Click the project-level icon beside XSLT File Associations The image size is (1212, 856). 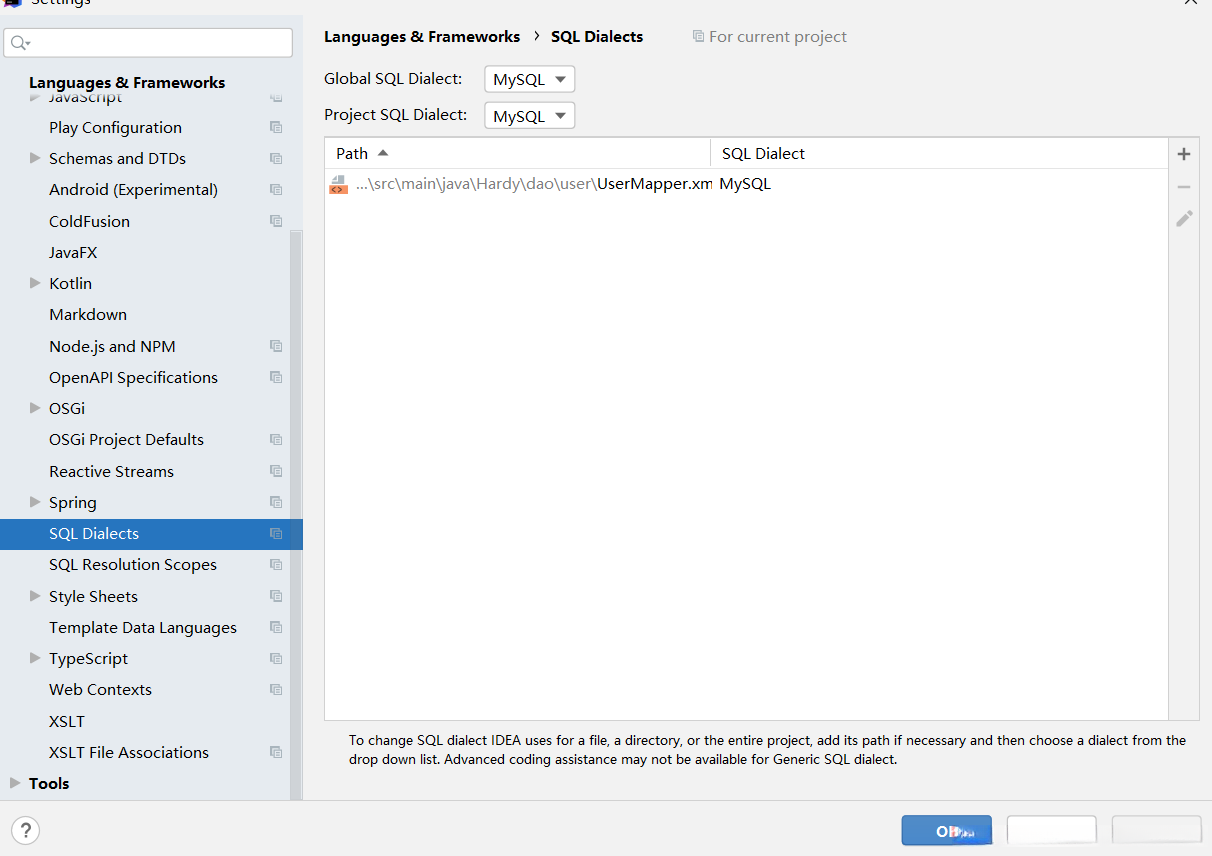[x=276, y=752]
